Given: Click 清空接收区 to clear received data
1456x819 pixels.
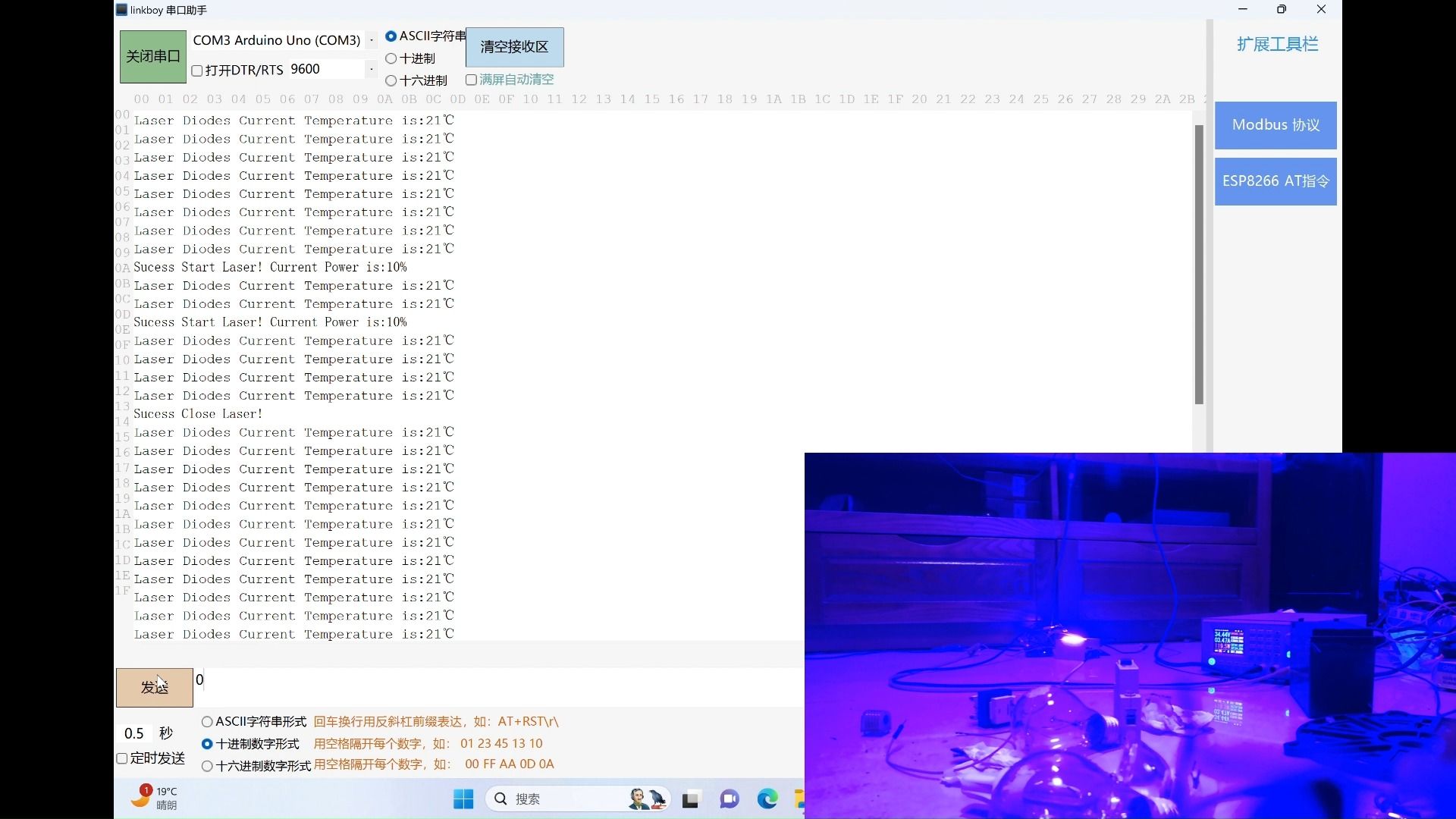Looking at the screenshot, I should [514, 47].
